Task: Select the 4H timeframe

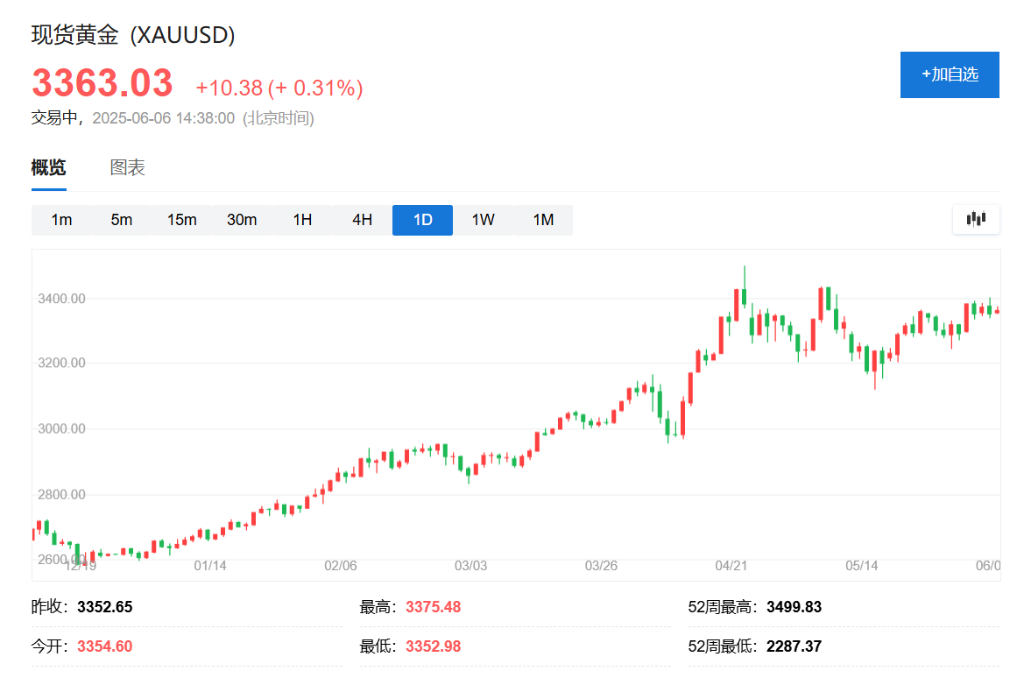Action: click(x=362, y=219)
